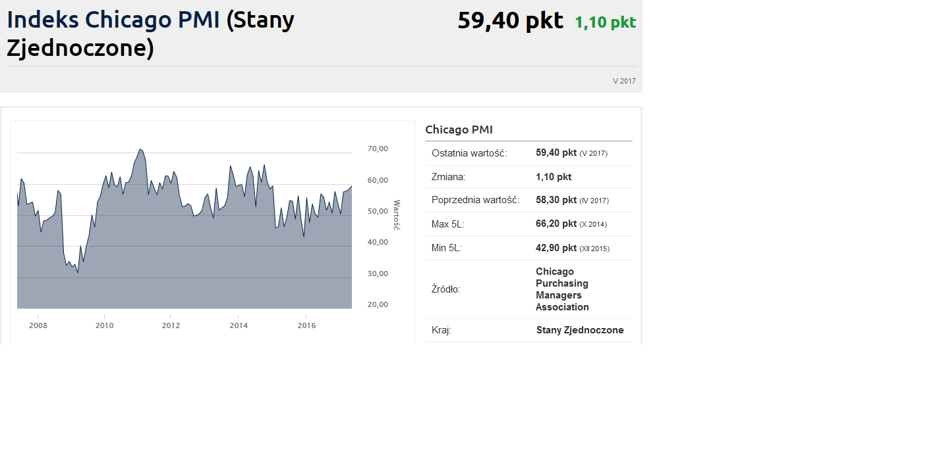Image resolution: width=945 pixels, height=455 pixels.
Task: Click the vertical Wartość axis title
Action: [x=397, y=215]
